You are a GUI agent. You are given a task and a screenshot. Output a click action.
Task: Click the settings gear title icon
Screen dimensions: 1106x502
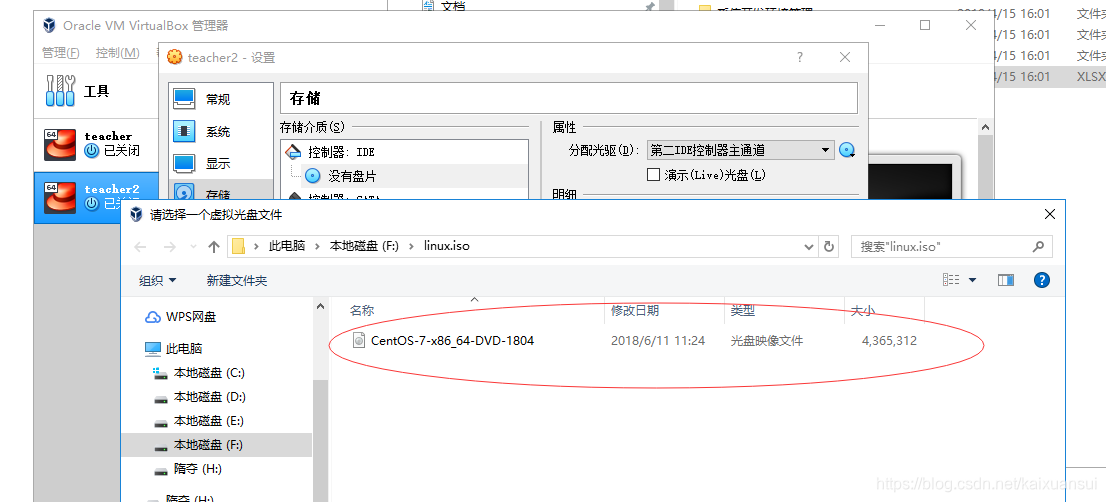point(174,58)
